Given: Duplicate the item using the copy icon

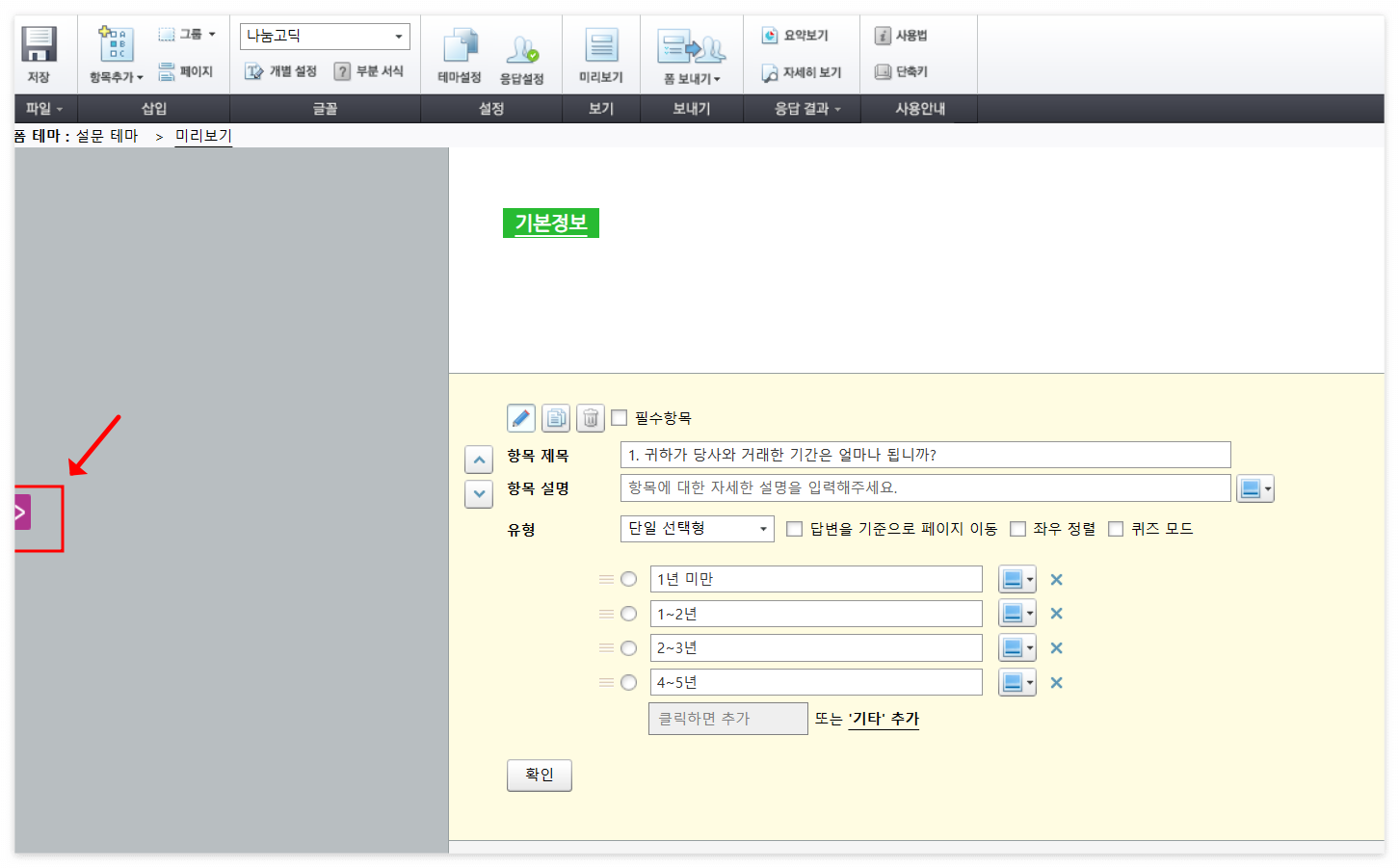Looking at the screenshot, I should point(555,417).
